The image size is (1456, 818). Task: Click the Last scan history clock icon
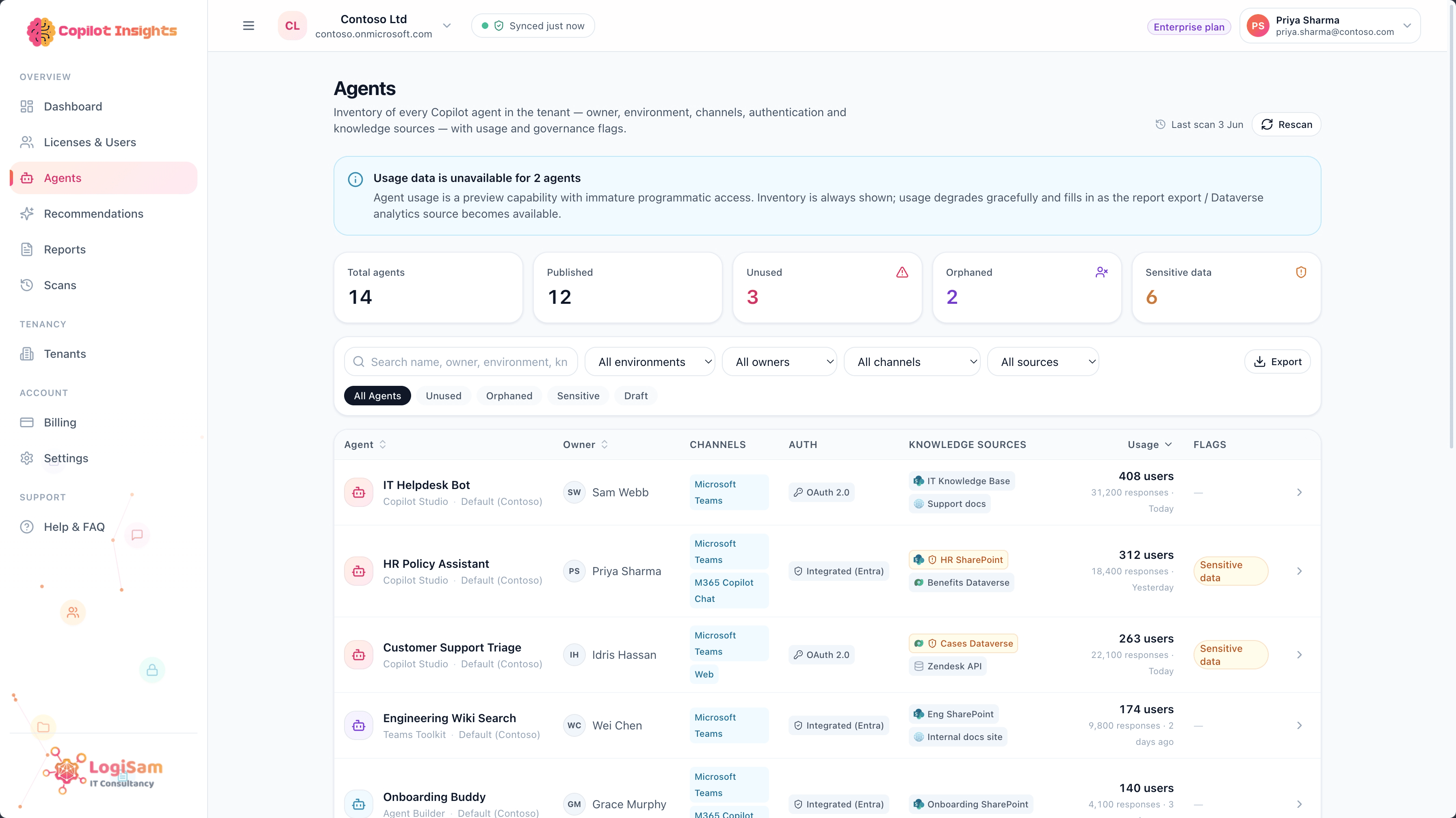tap(1160, 124)
